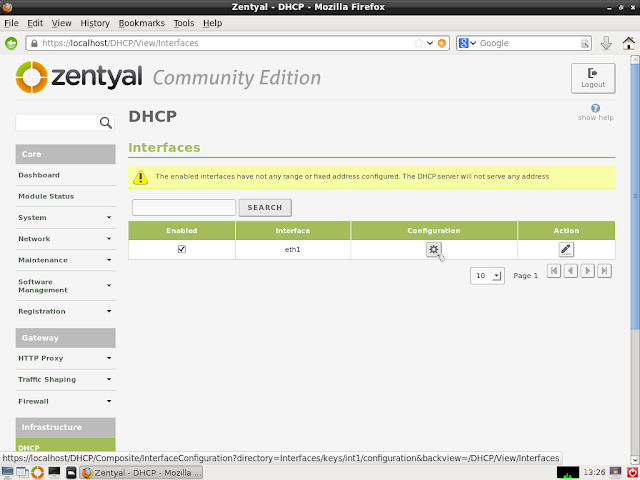This screenshot has width=640, height=480.
Task: Click the SEARCH button
Action: point(265,207)
